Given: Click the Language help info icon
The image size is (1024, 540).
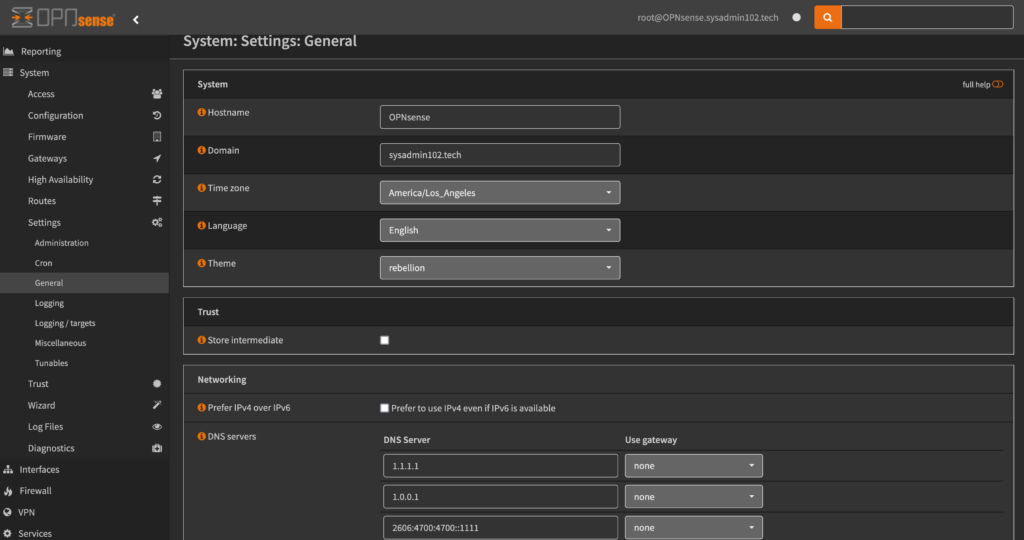Looking at the screenshot, I should (x=201, y=225).
